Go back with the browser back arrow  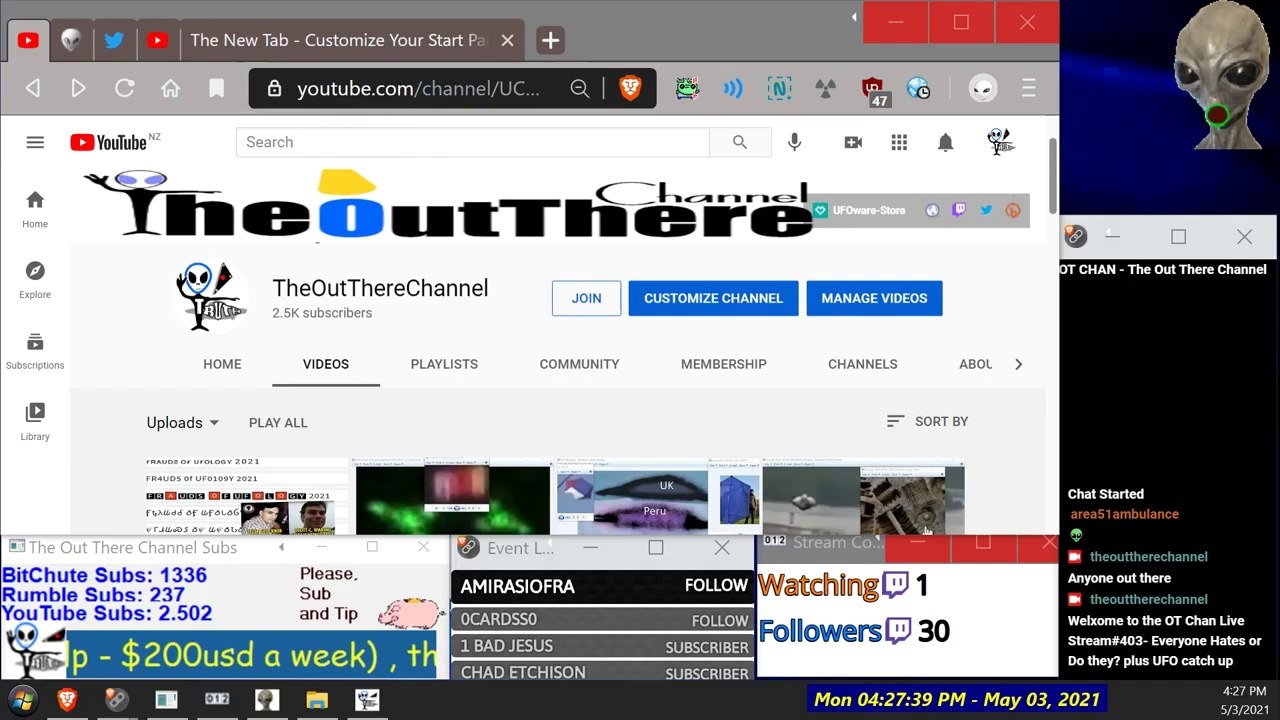pos(33,89)
